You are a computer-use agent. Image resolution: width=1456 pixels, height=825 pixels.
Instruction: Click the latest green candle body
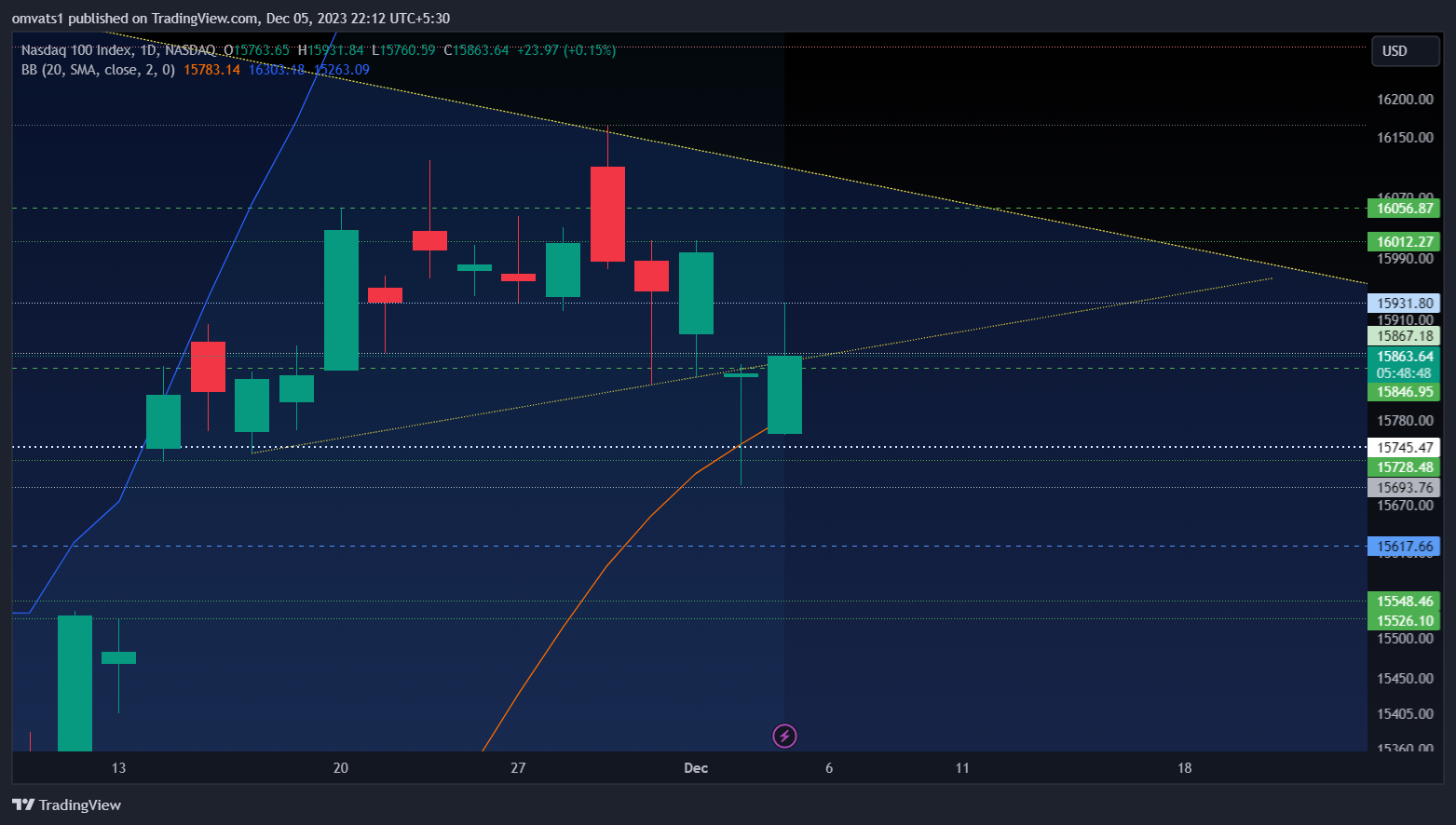click(x=784, y=395)
